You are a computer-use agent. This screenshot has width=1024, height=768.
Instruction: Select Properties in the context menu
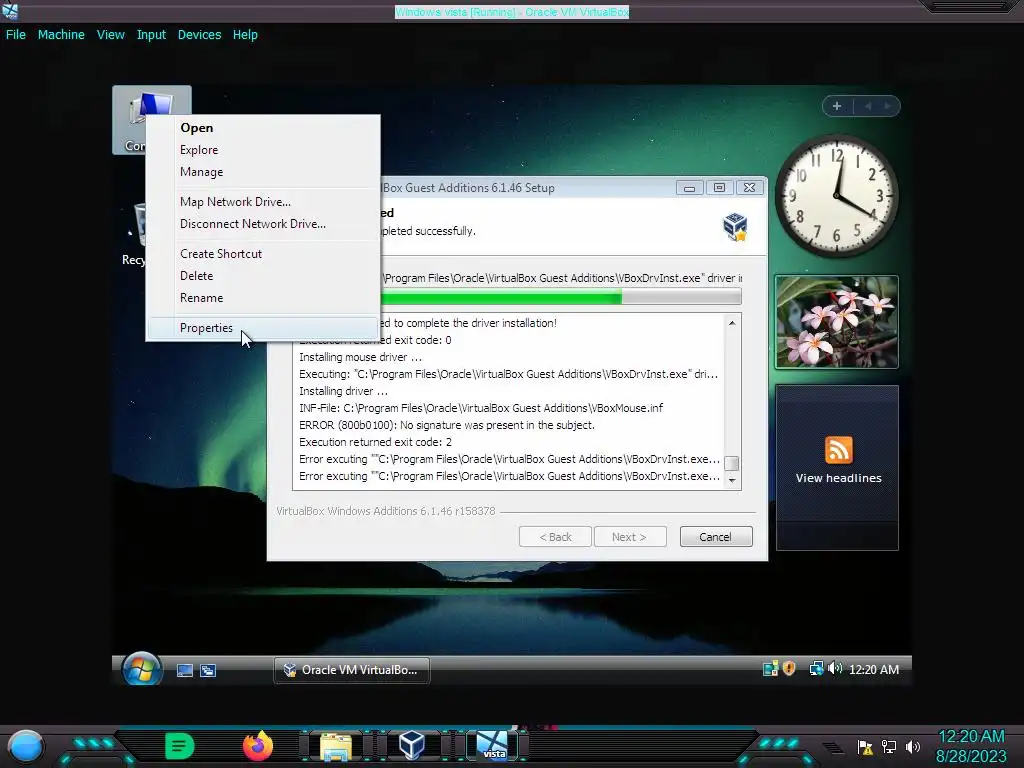pyautogui.click(x=263, y=328)
